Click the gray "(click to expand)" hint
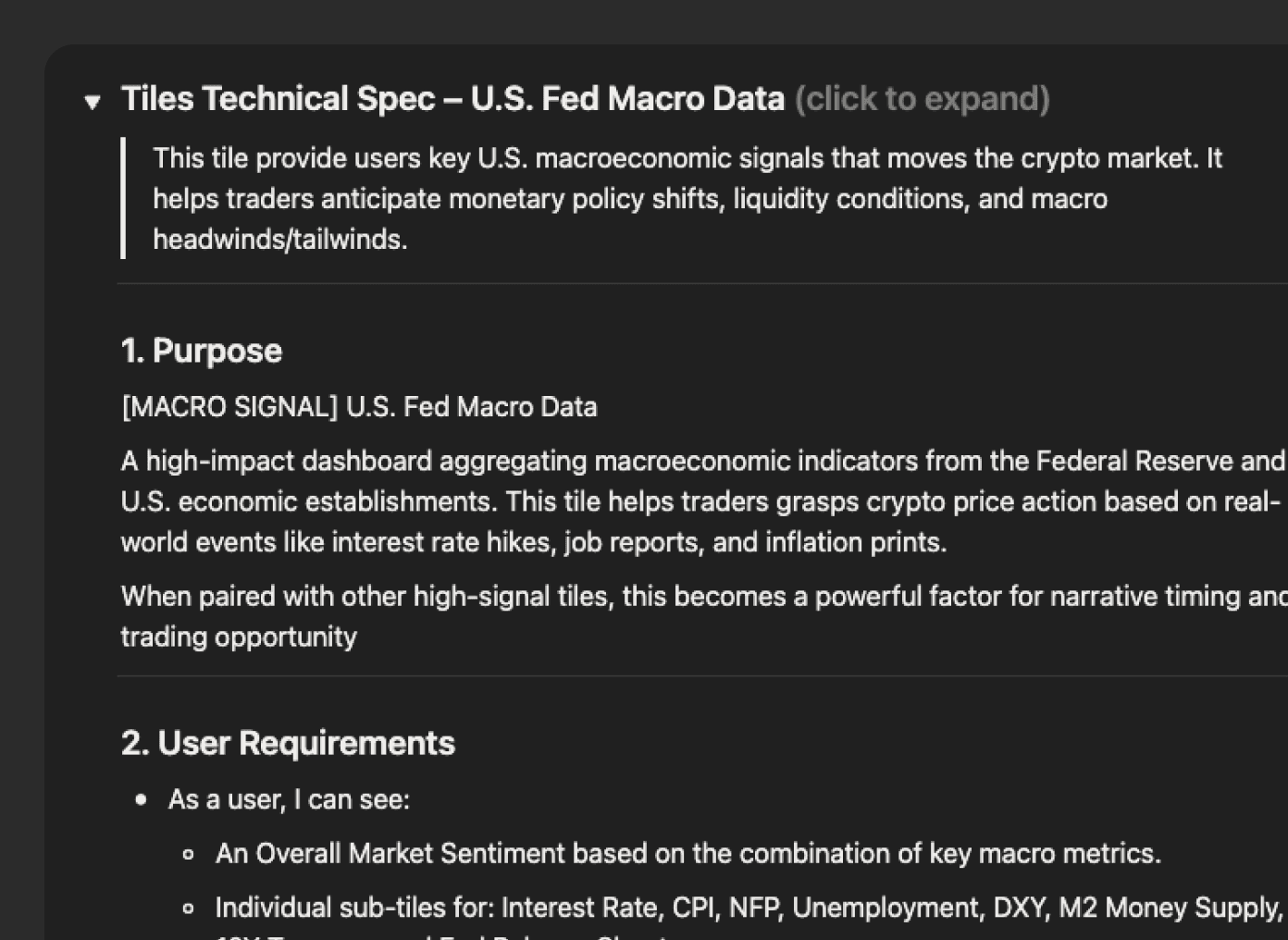The height and width of the screenshot is (940, 1288). (922, 99)
